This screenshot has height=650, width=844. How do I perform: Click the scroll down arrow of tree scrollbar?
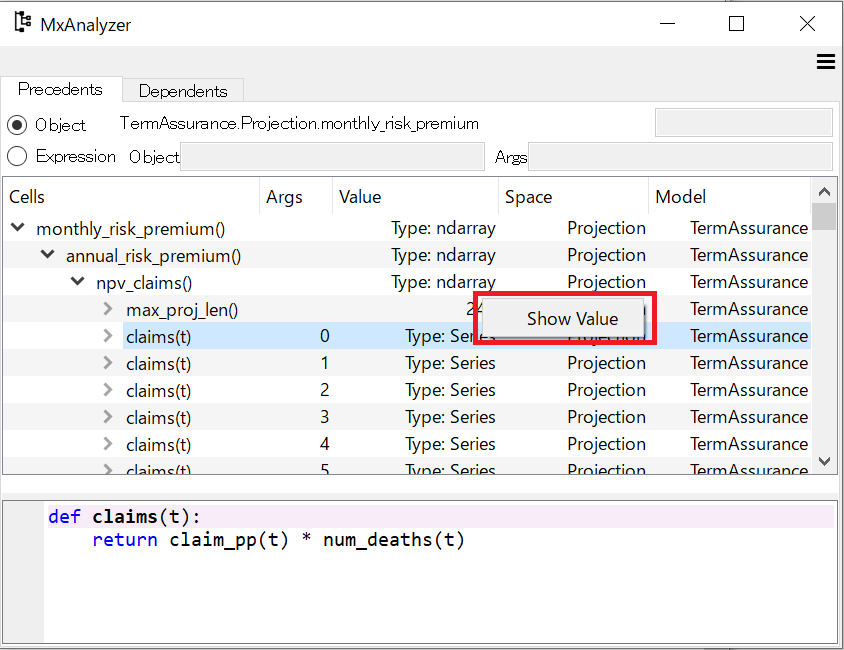point(824,461)
